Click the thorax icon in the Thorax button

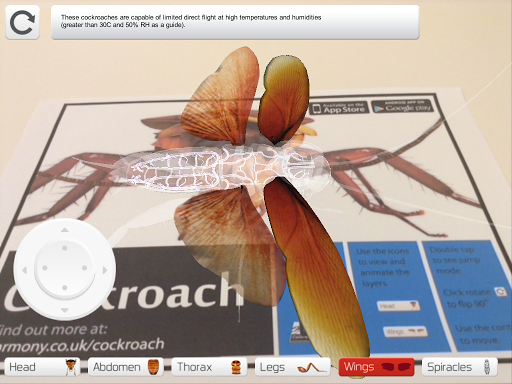236,367
